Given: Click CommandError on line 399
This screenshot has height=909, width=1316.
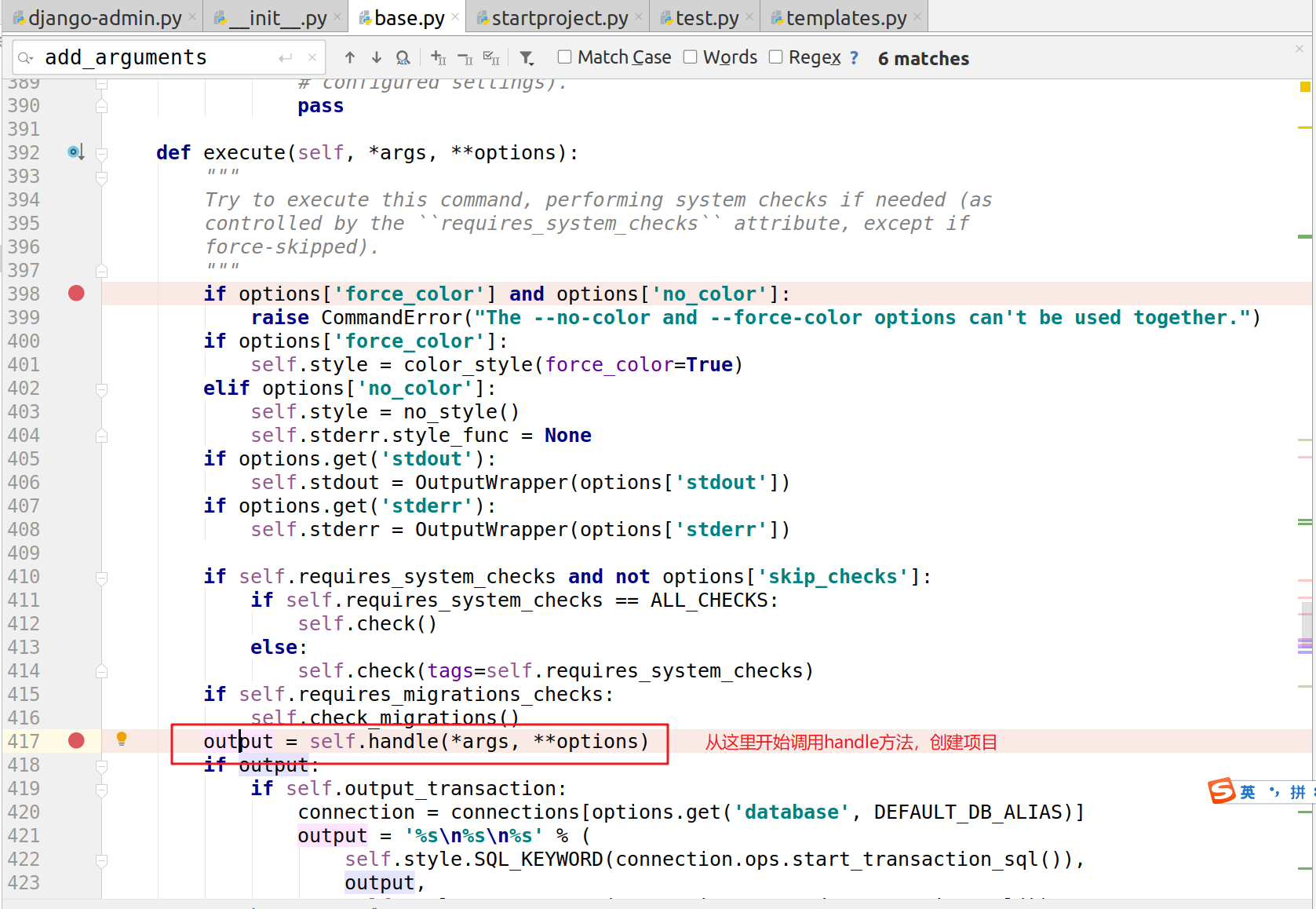Looking at the screenshot, I should point(392,317).
